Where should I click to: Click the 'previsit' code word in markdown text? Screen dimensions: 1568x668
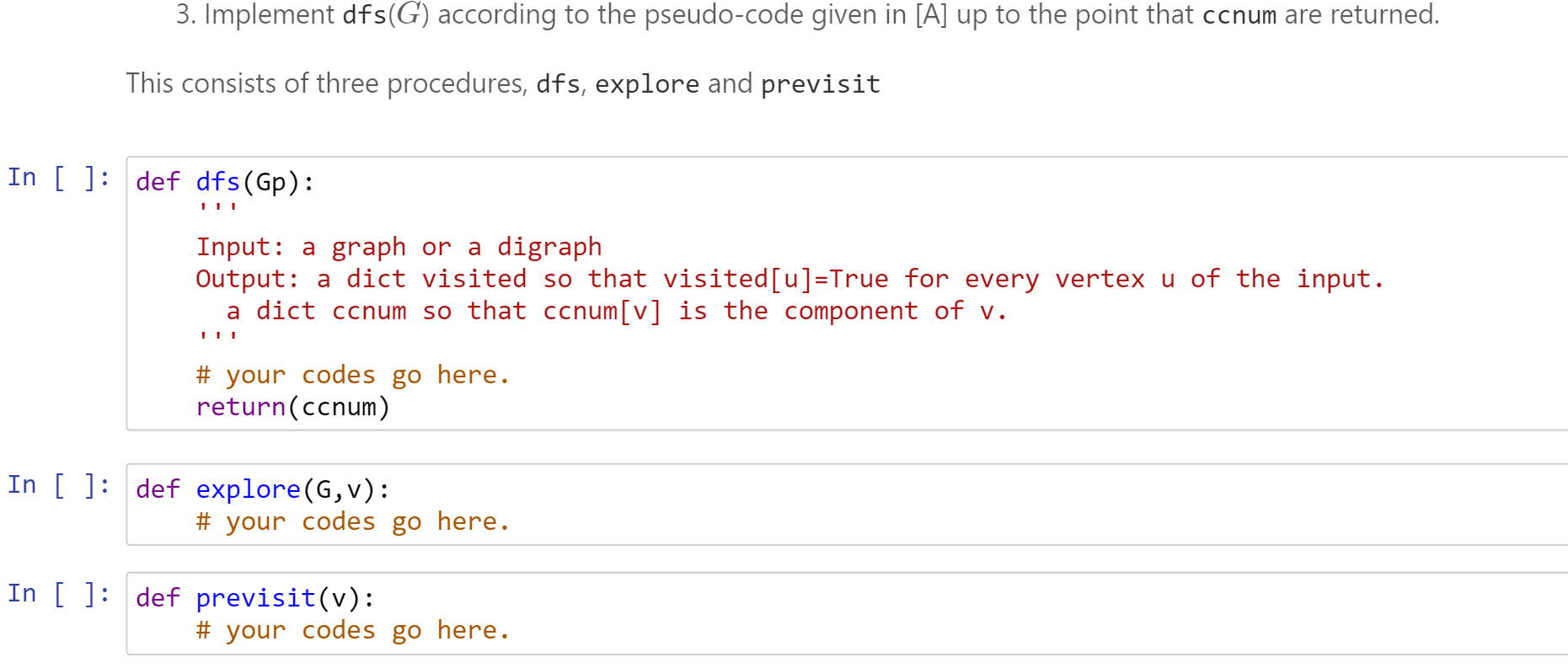pos(821,84)
